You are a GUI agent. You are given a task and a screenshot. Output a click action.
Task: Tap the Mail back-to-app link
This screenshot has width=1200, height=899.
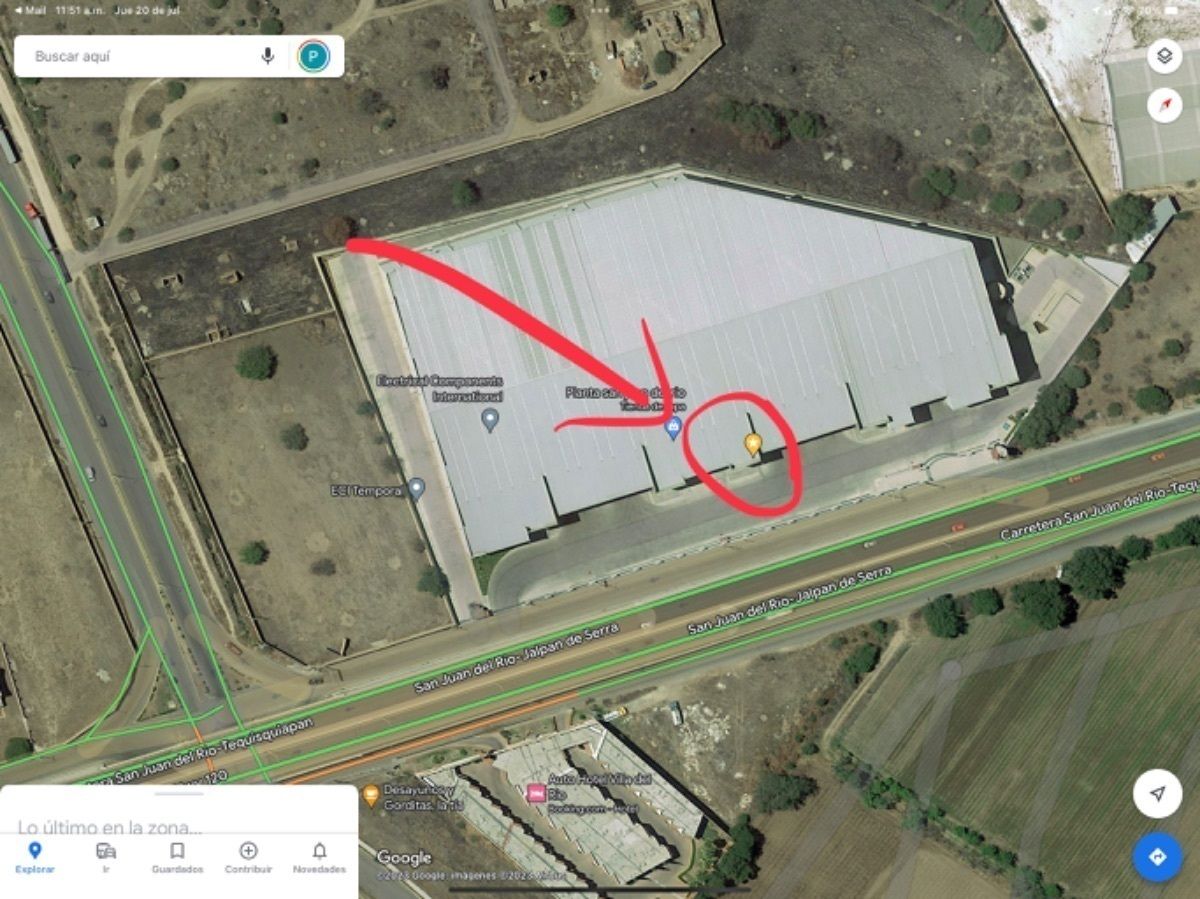pyautogui.click(x=29, y=9)
